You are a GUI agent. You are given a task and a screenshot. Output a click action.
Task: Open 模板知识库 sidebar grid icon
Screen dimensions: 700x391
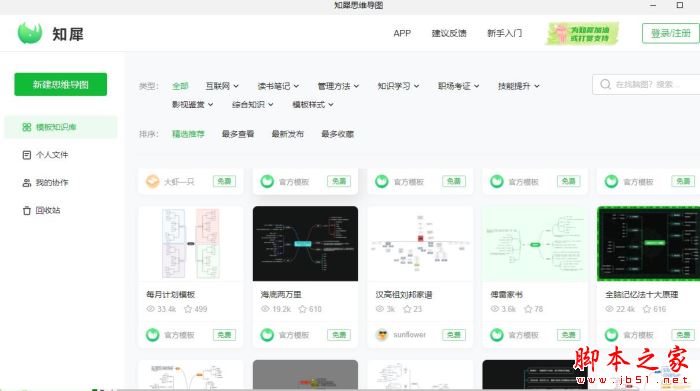tap(27, 127)
